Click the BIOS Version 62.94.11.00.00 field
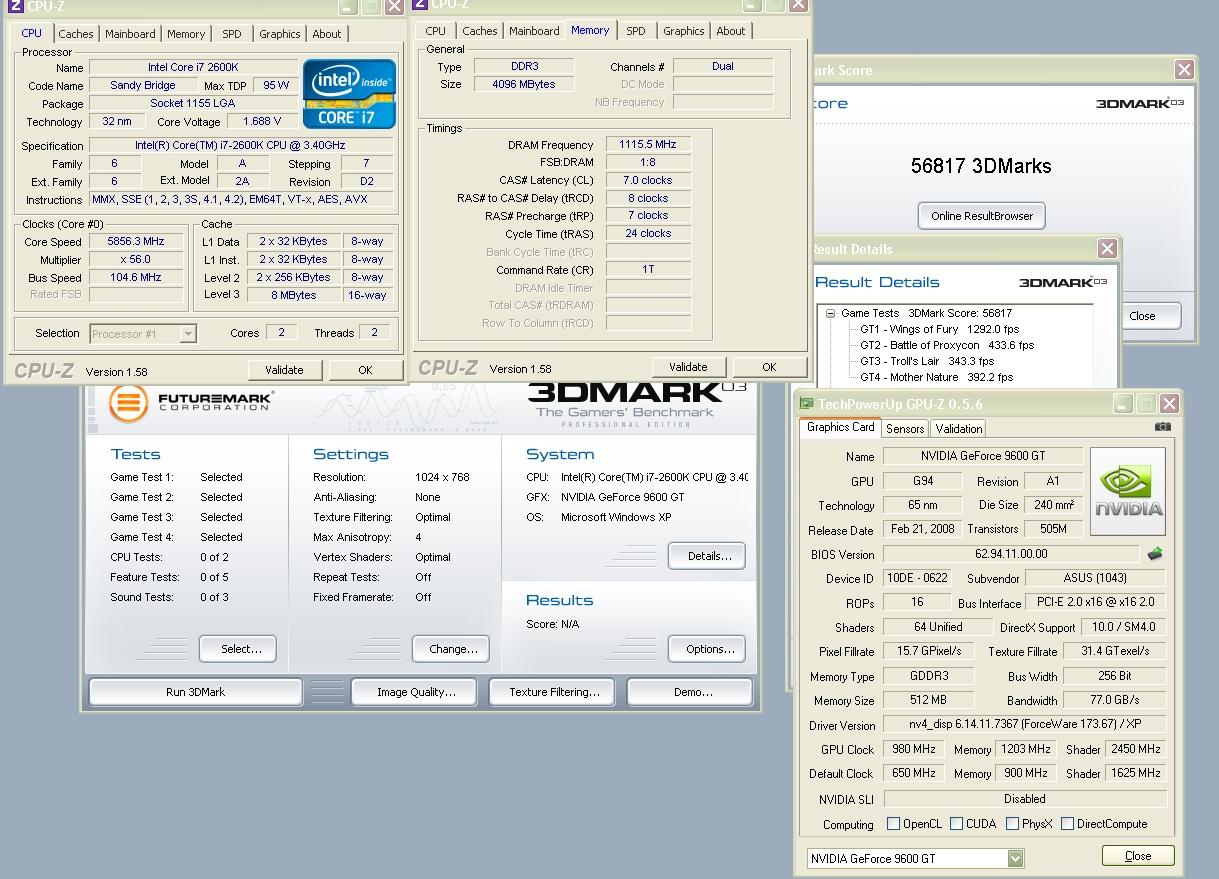The height and width of the screenshot is (879, 1219). tap(1011, 554)
